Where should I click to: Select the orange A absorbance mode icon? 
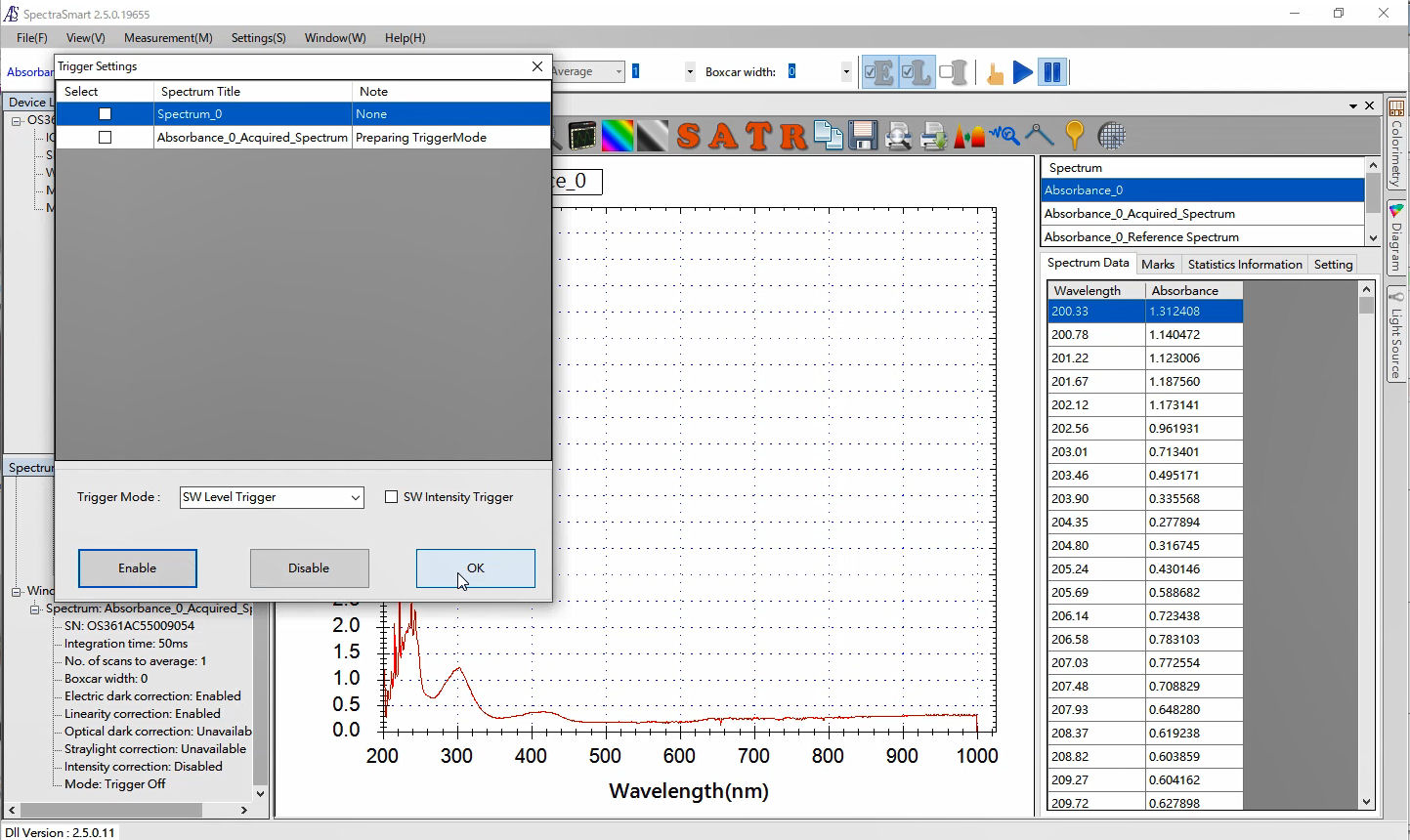(723, 136)
